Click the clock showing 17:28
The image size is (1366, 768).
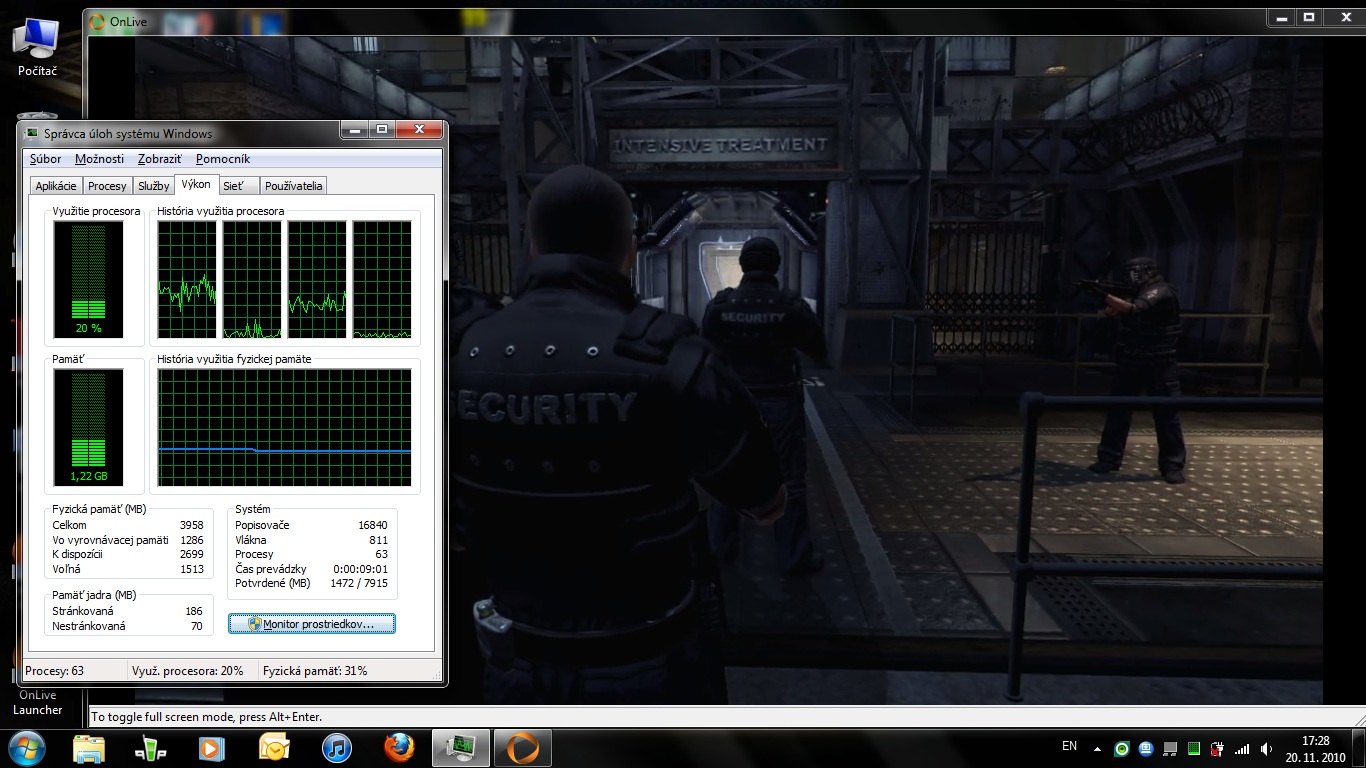[x=1316, y=741]
